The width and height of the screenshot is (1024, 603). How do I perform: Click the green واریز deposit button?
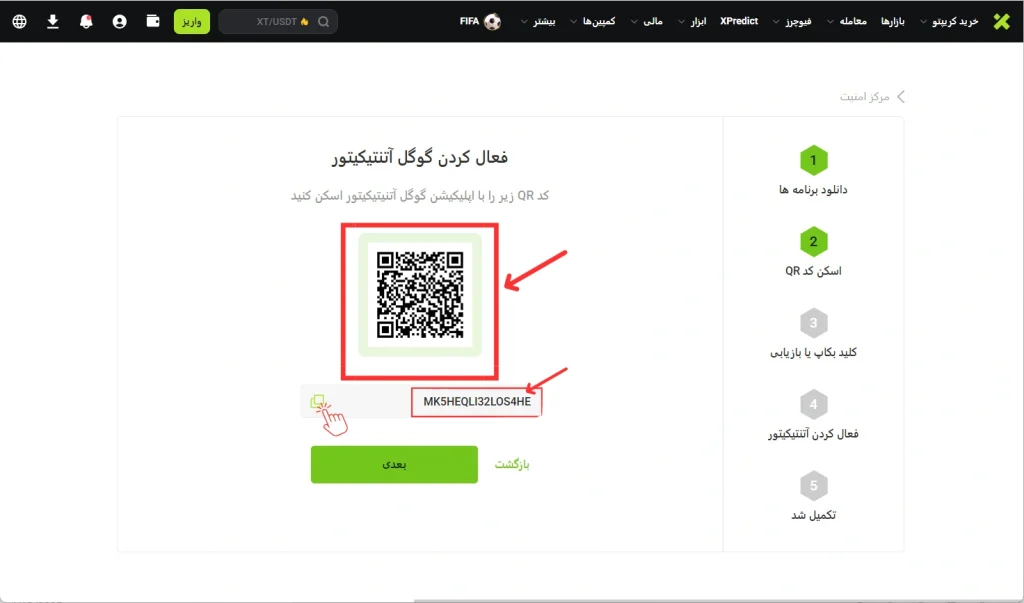(191, 22)
